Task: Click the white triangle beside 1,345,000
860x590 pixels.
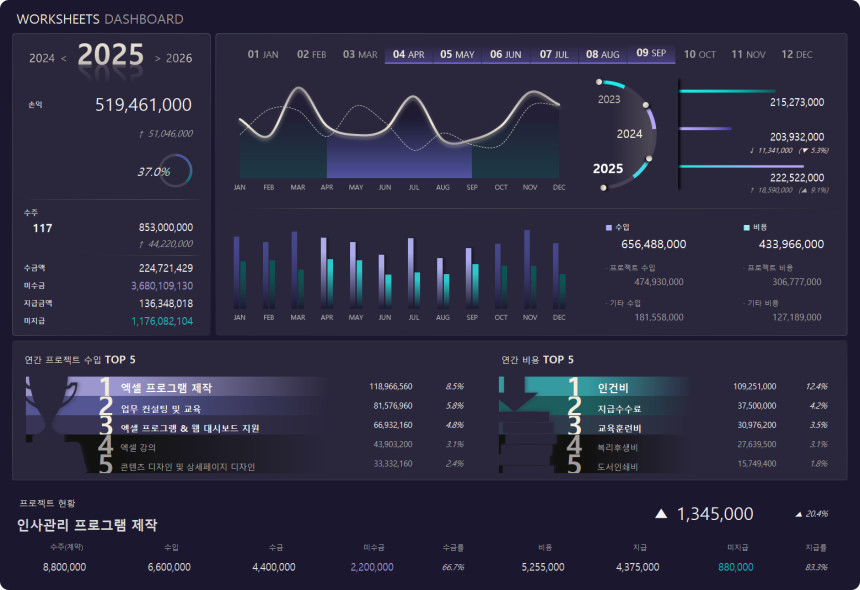Action: [660, 514]
